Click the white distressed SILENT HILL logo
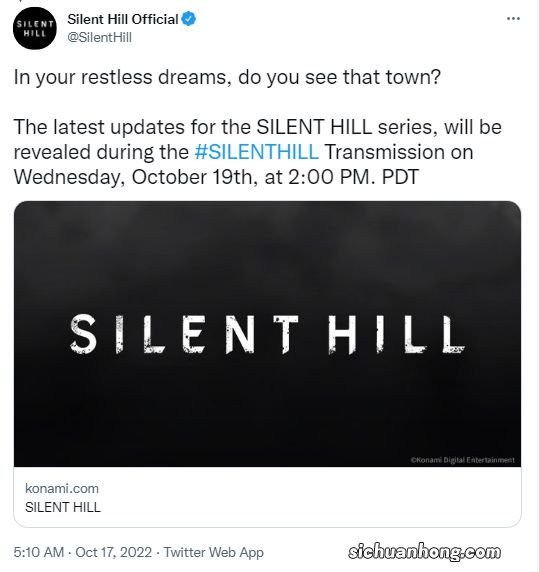 point(267,334)
